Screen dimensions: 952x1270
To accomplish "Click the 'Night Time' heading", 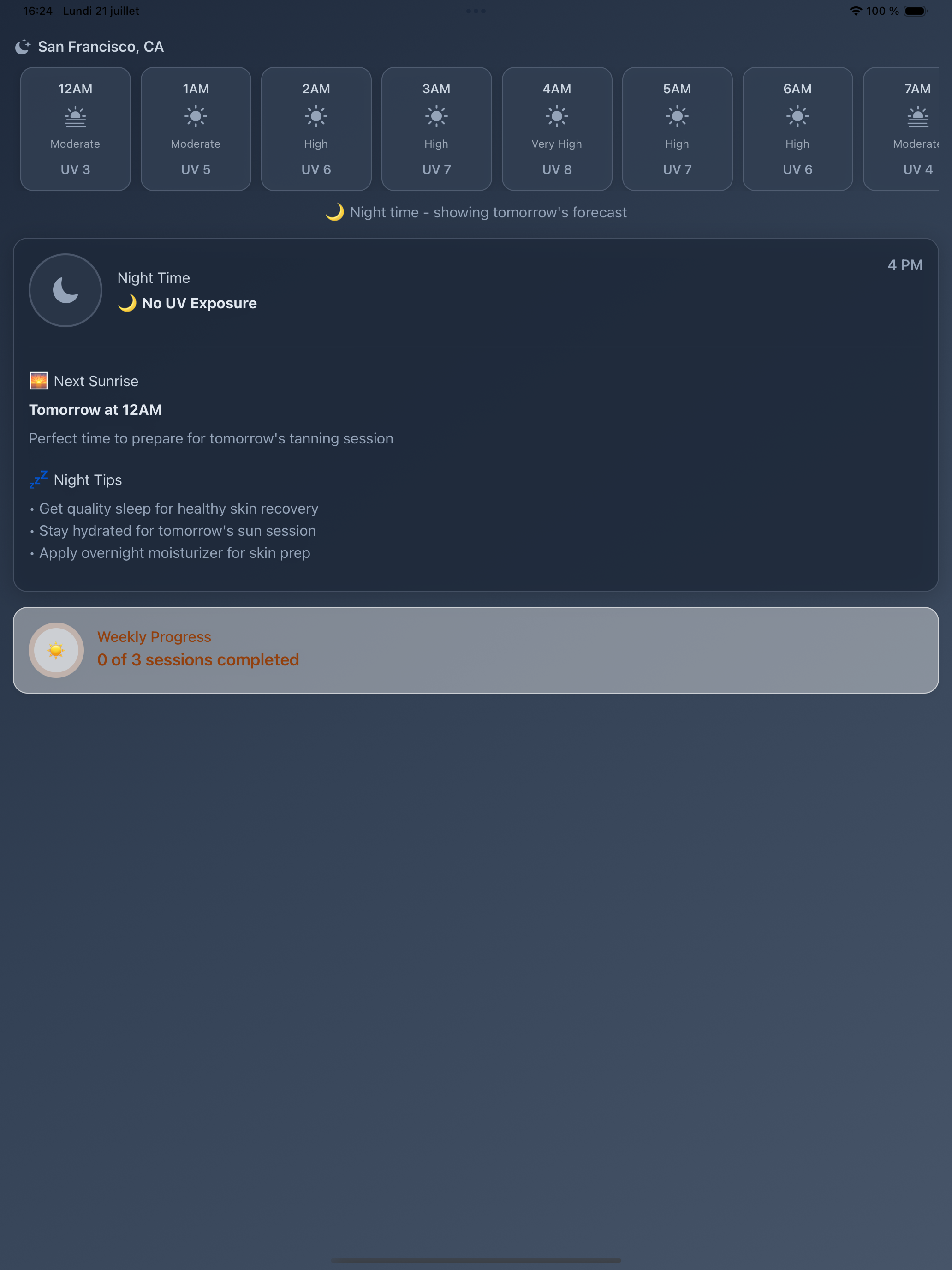I will point(154,278).
